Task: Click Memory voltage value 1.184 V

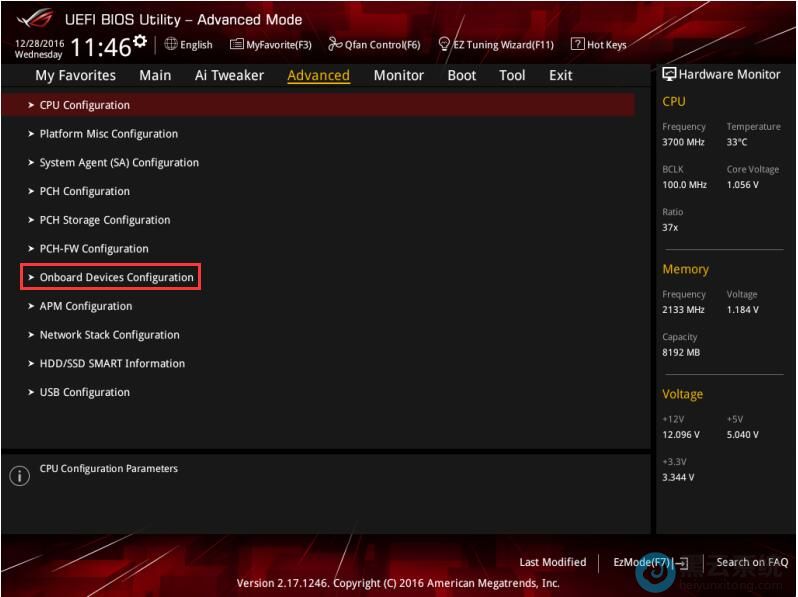Action: point(743,309)
